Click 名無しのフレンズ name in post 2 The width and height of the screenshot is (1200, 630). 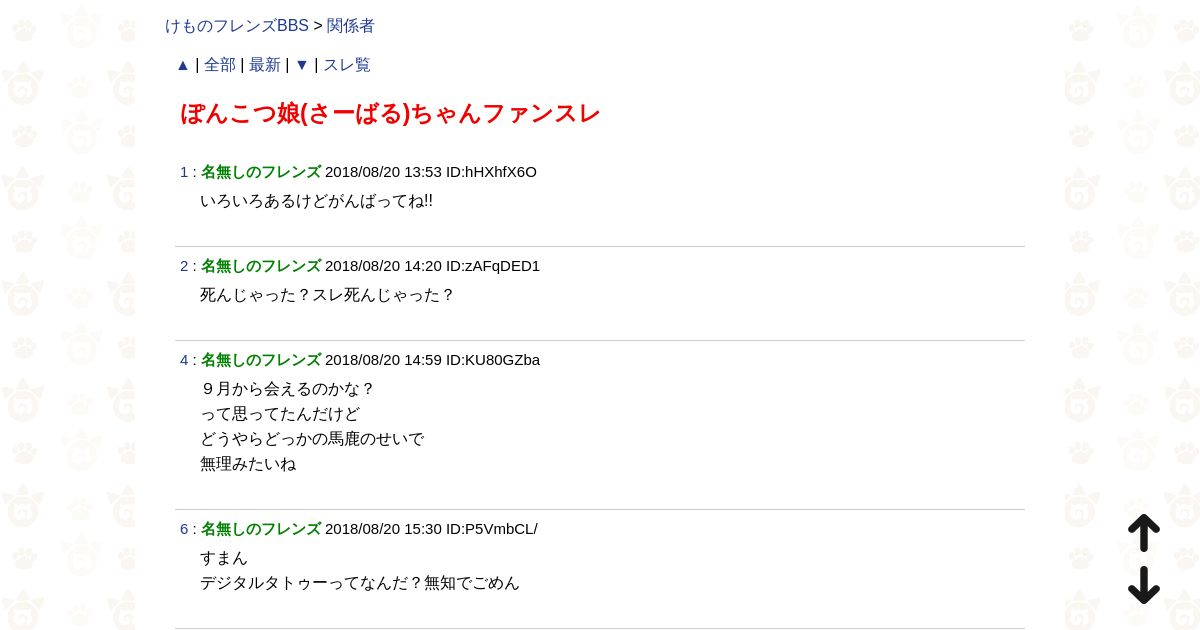click(261, 266)
